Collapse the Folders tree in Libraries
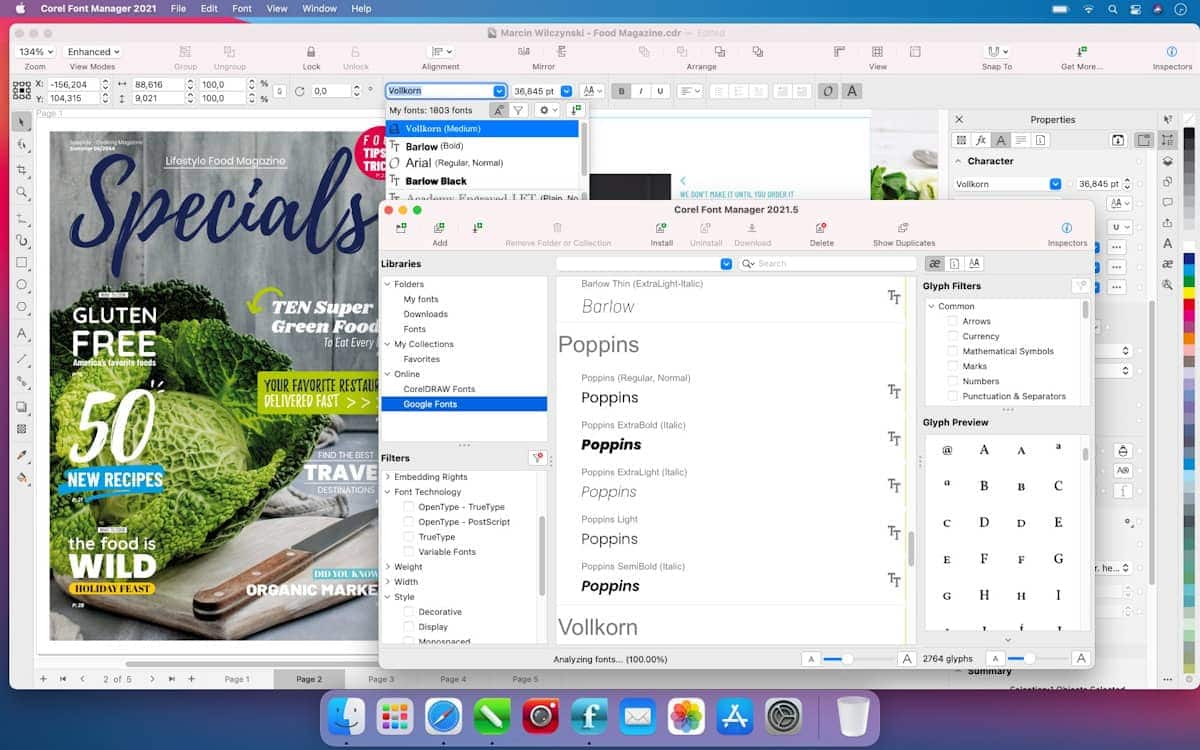Viewport: 1200px width, 750px height. tap(388, 284)
